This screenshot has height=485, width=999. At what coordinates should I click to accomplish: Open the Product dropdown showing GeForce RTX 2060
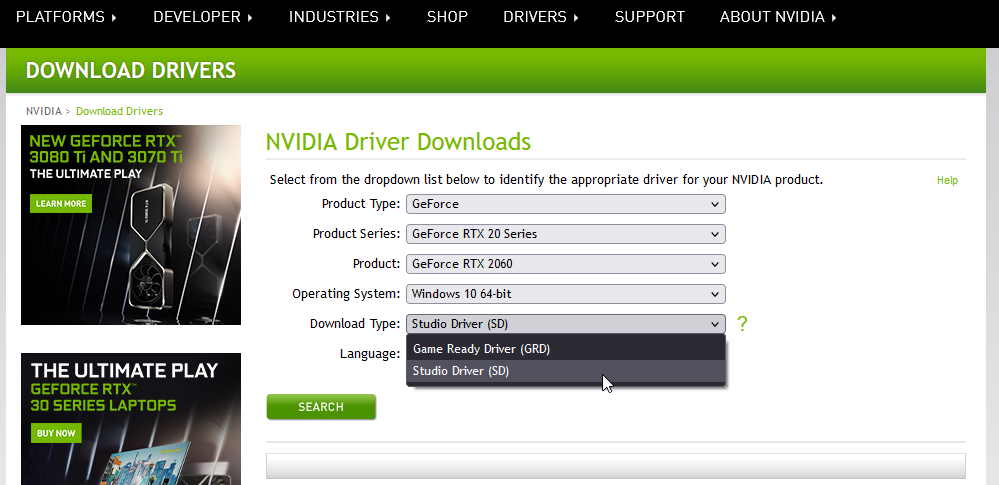click(566, 264)
